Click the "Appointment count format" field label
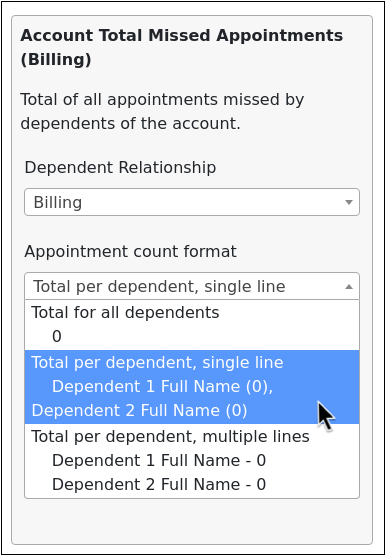 click(x=130, y=252)
